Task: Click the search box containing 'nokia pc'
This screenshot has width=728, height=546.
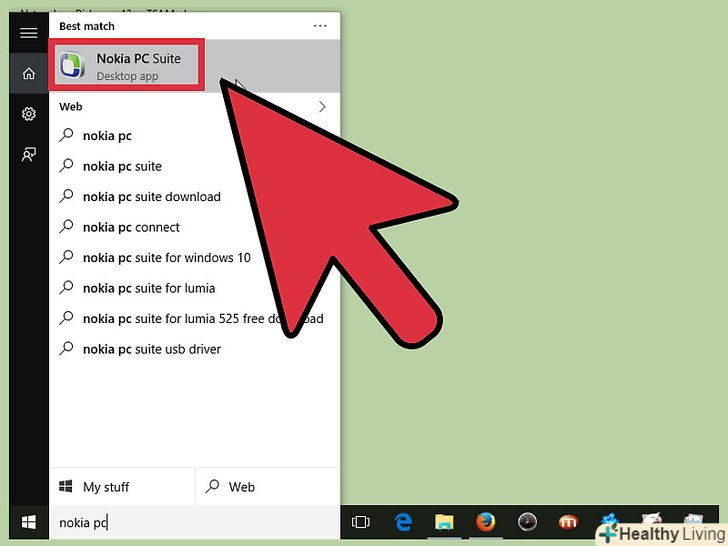Action: click(x=195, y=523)
